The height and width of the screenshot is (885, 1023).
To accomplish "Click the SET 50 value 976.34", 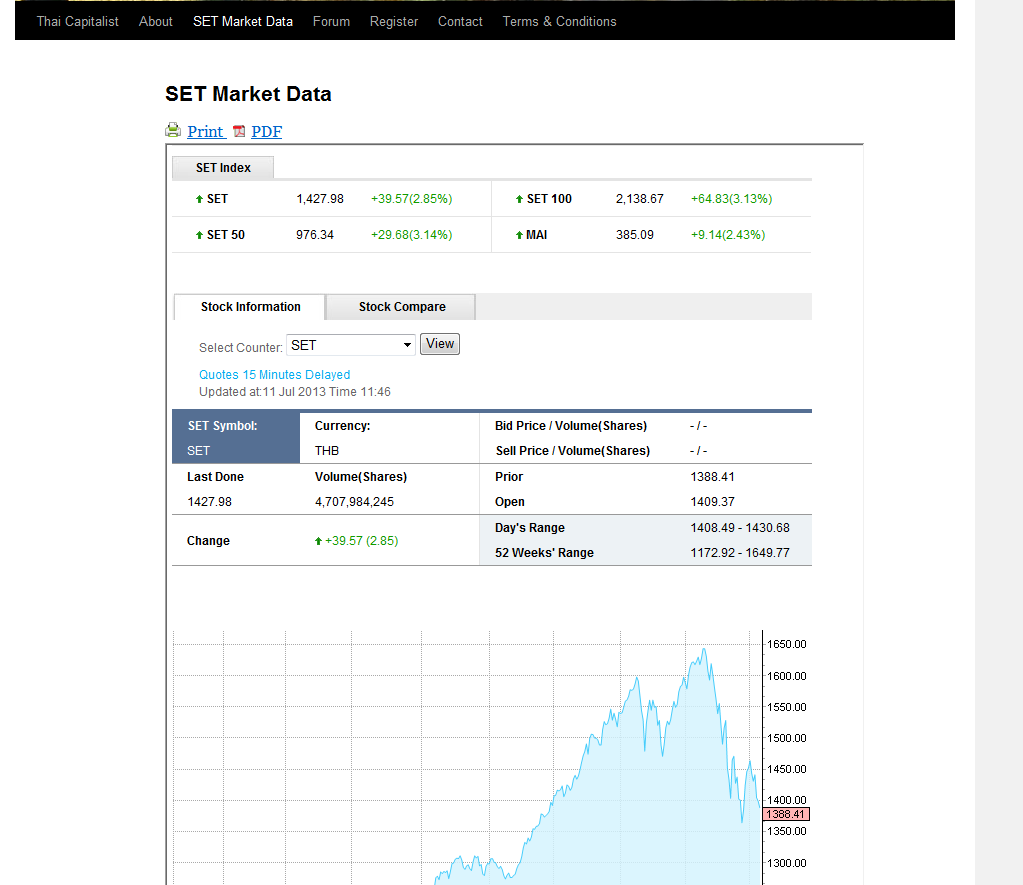I will tap(314, 235).
